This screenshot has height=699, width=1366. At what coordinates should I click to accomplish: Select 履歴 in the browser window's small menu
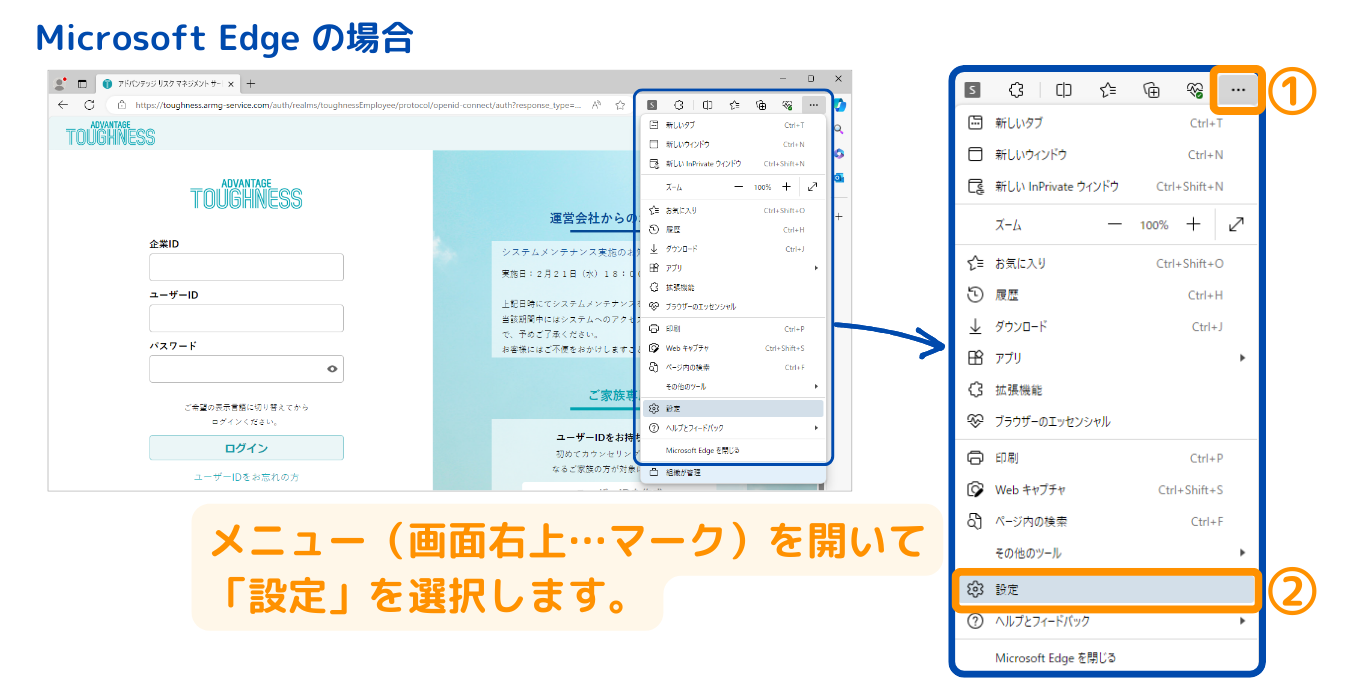[733, 229]
